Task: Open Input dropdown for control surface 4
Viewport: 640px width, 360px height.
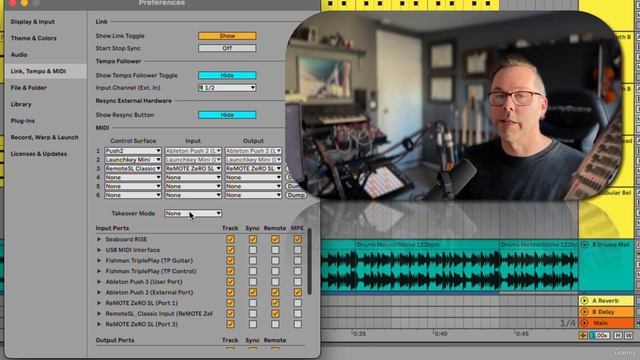Action: (193, 178)
